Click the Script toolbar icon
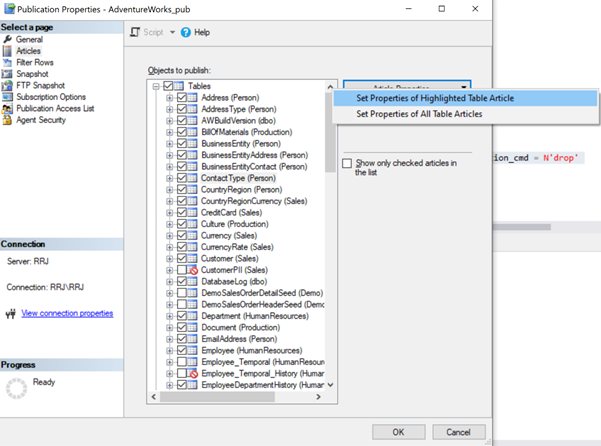The width and height of the screenshot is (601, 446). [x=135, y=32]
